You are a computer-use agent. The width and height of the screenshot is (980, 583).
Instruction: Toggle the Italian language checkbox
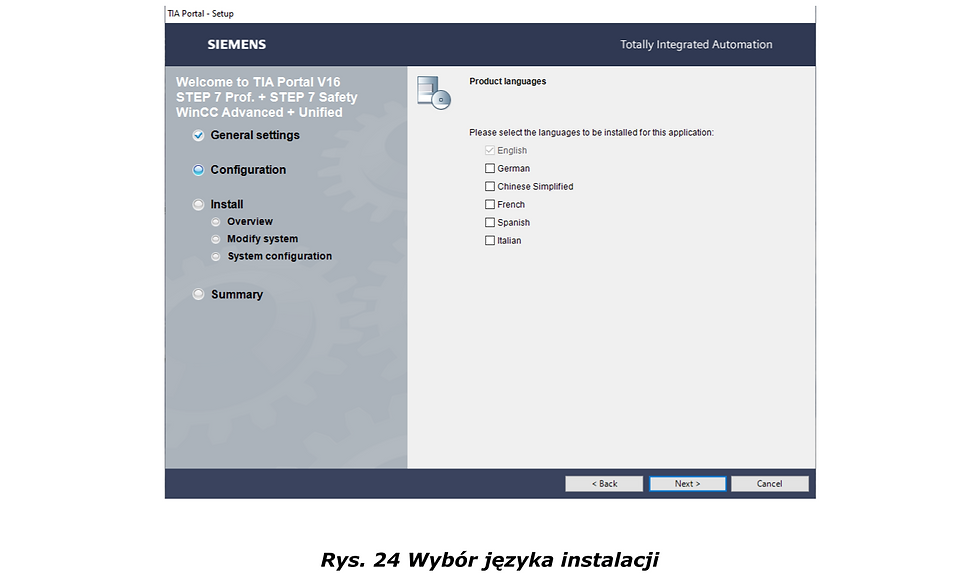(490, 241)
